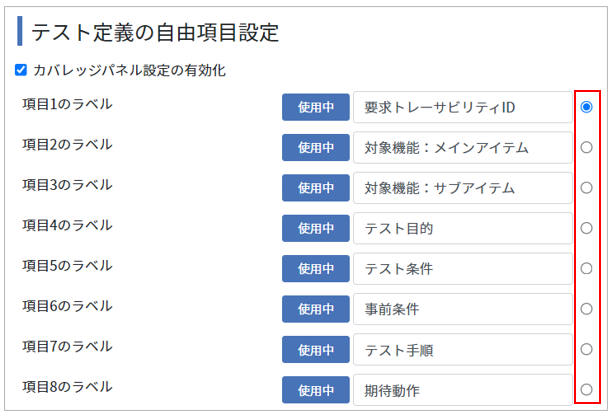
Task: Toggle the 使用中 button for 項目4
Action: [316, 228]
